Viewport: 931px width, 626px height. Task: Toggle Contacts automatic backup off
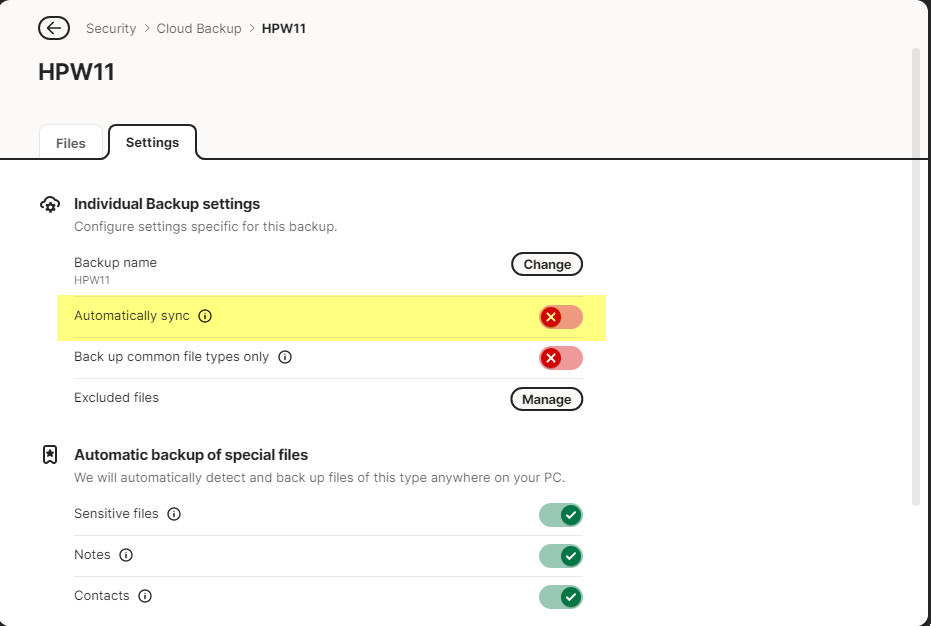click(x=560, y=597)
